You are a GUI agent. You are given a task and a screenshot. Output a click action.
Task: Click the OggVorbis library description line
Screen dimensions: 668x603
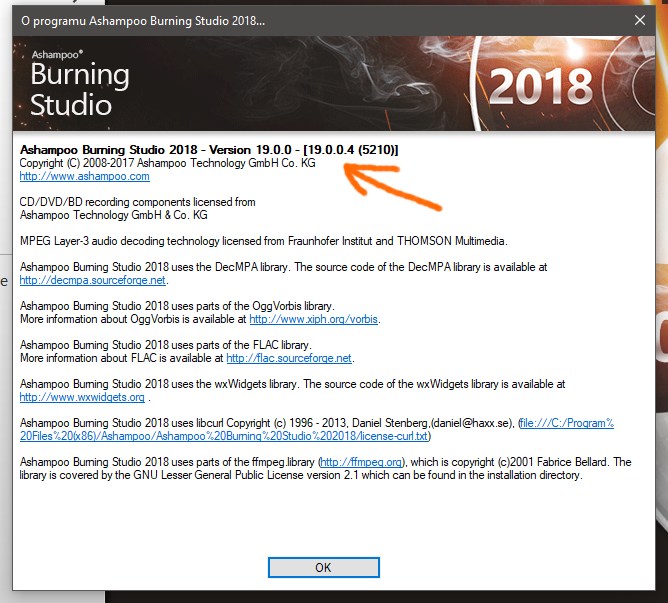click(x=177, y=306)
